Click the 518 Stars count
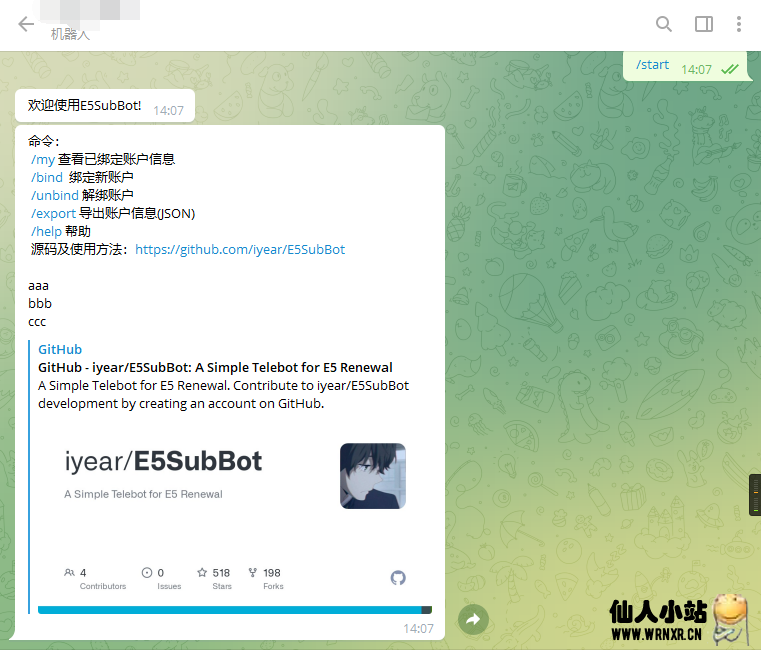 tap(214, 578)
